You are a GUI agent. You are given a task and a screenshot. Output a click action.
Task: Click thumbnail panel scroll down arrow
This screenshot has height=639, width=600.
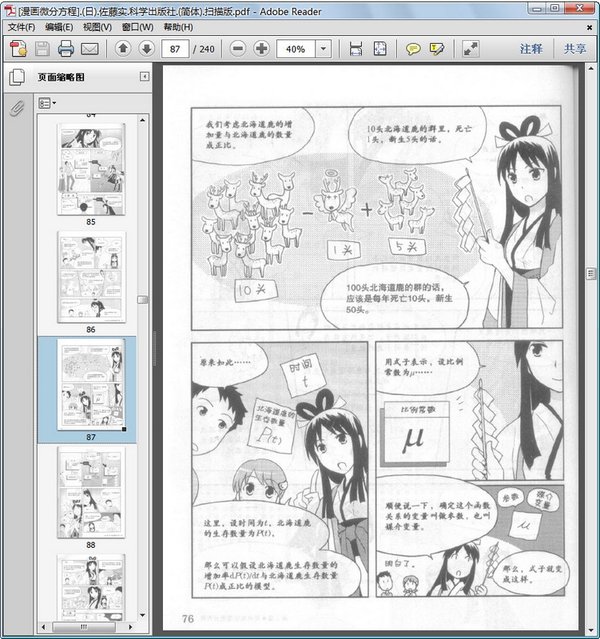(x=142, y=615)
